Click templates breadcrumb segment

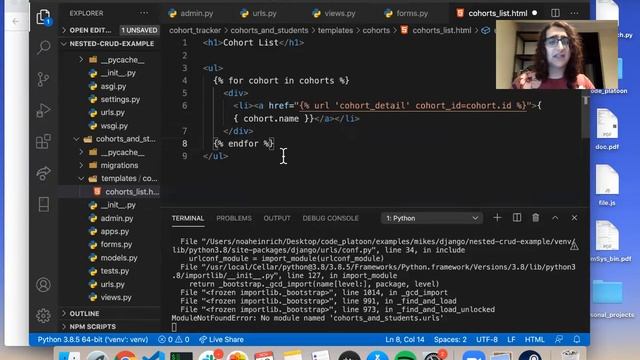pos(335,31)
